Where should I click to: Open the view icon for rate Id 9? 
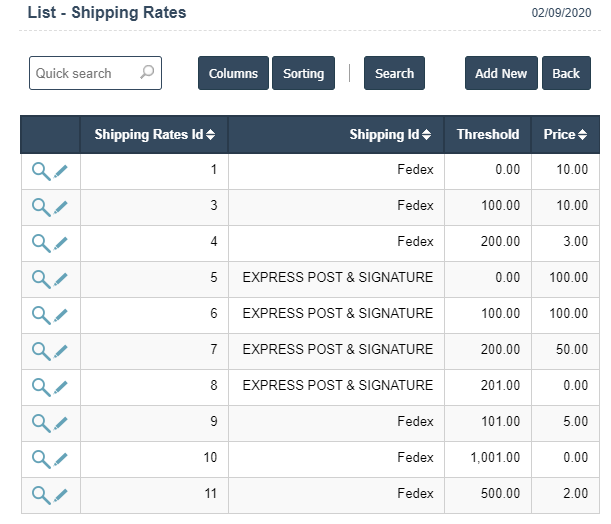[x=40, y=423]
